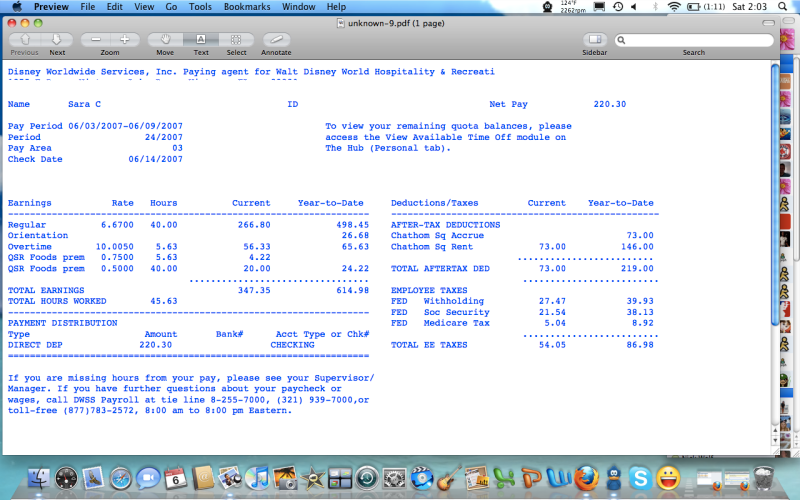800x500 pixels.
Task: Open the Go menu
Action: click(171, 7)
